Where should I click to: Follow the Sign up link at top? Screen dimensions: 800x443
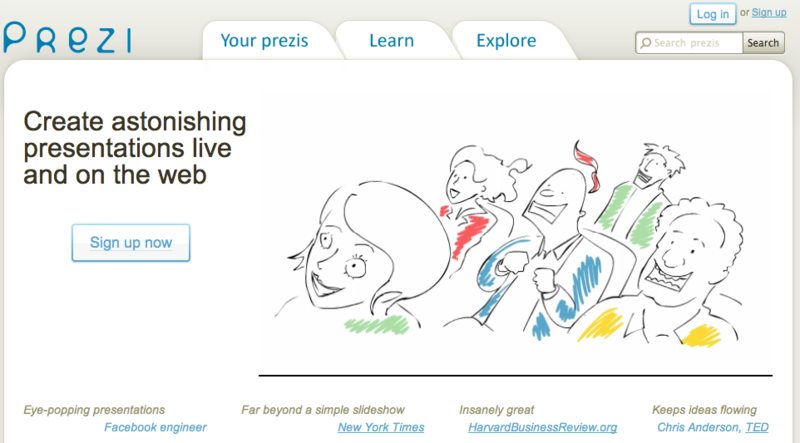[x=769, y=13]
